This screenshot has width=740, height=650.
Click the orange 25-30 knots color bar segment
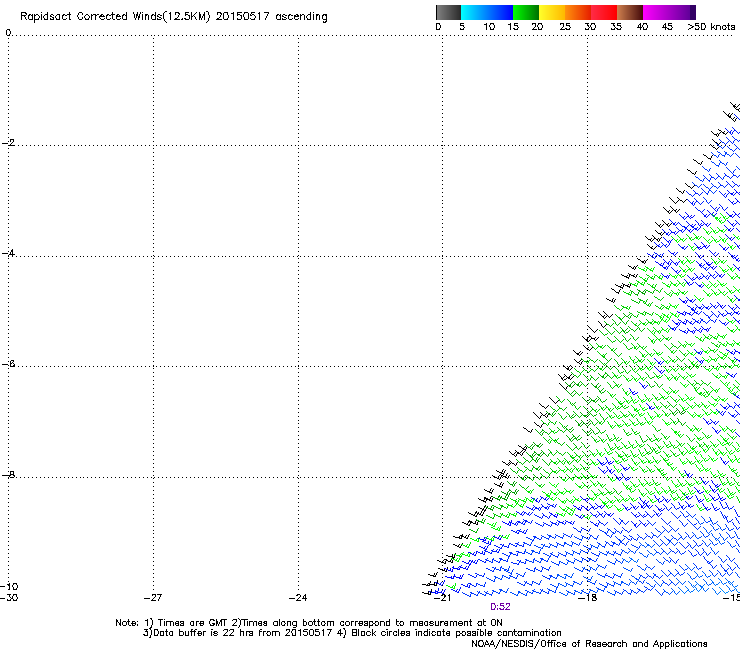tap(578, 12)
